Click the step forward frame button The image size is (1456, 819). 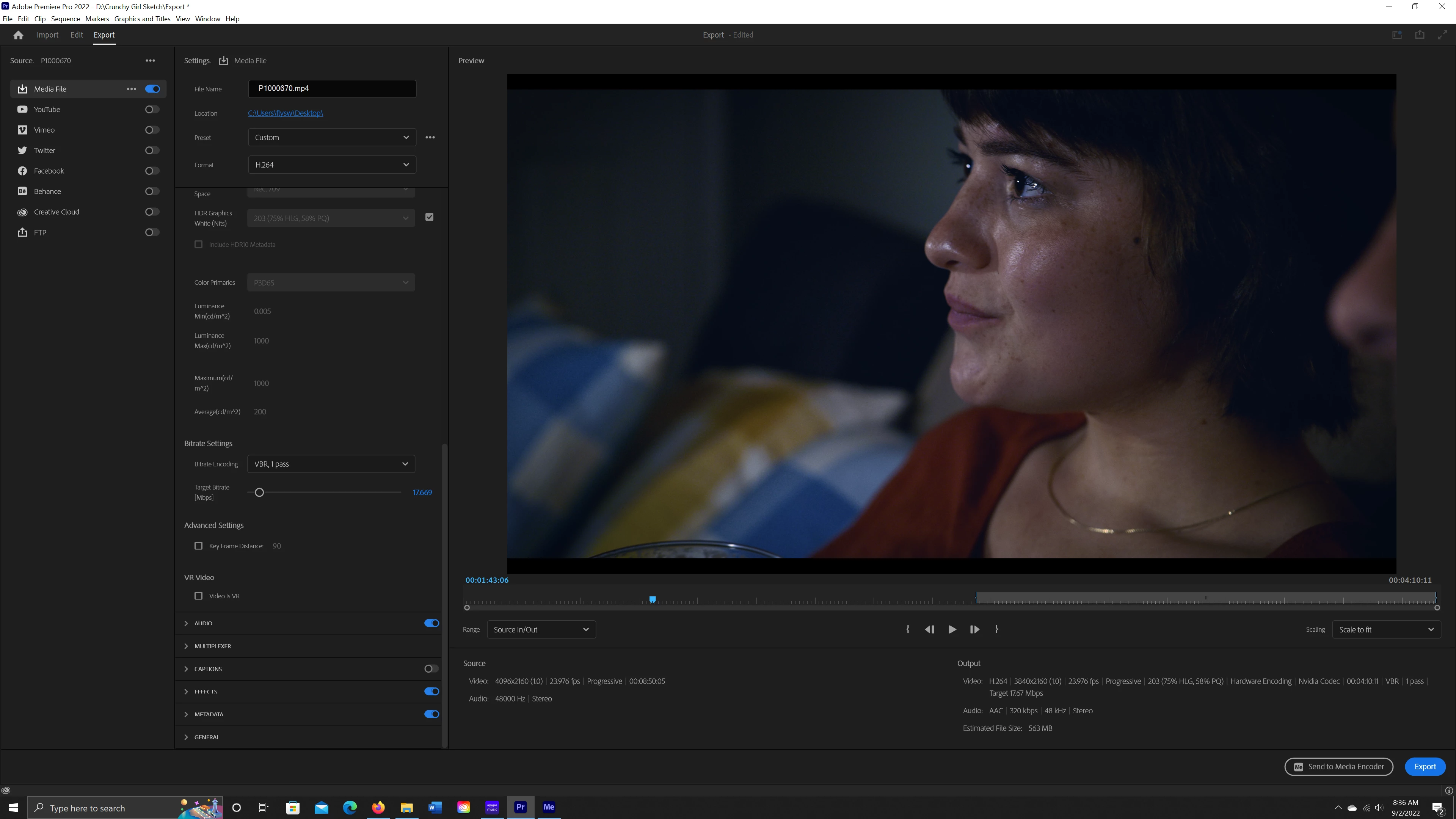point(974,629)
